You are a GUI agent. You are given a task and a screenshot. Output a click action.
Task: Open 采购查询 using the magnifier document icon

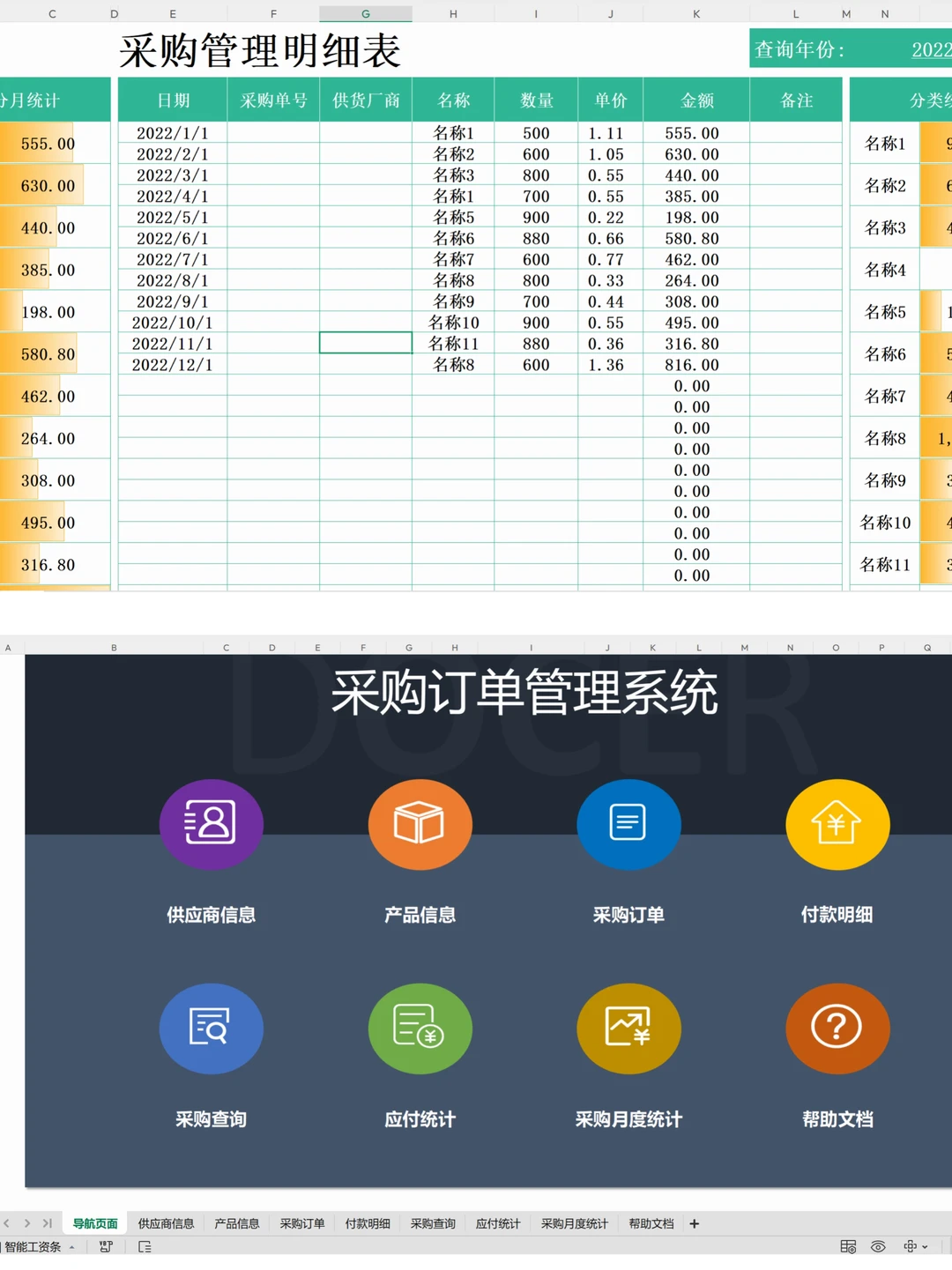(211, 1029)
